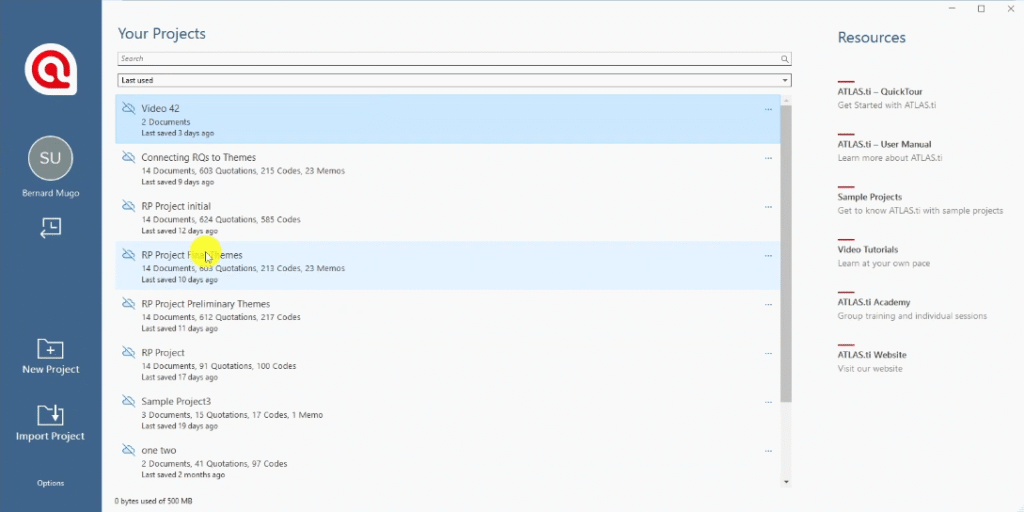Open the Video Tutorials resource link
Screen dimensions: 1024x512
868,249
